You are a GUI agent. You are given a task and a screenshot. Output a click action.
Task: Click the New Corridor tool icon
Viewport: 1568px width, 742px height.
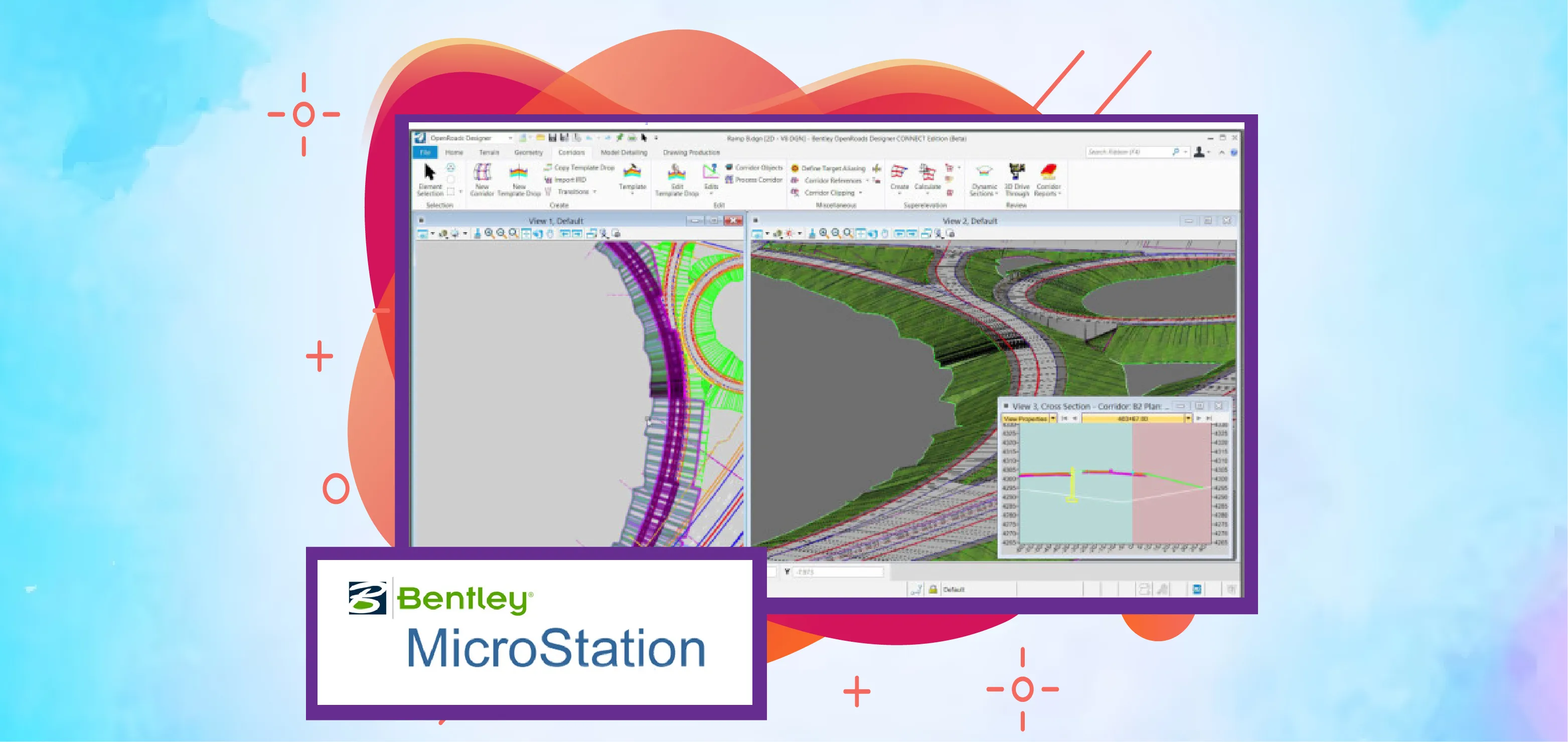point(482,172)
